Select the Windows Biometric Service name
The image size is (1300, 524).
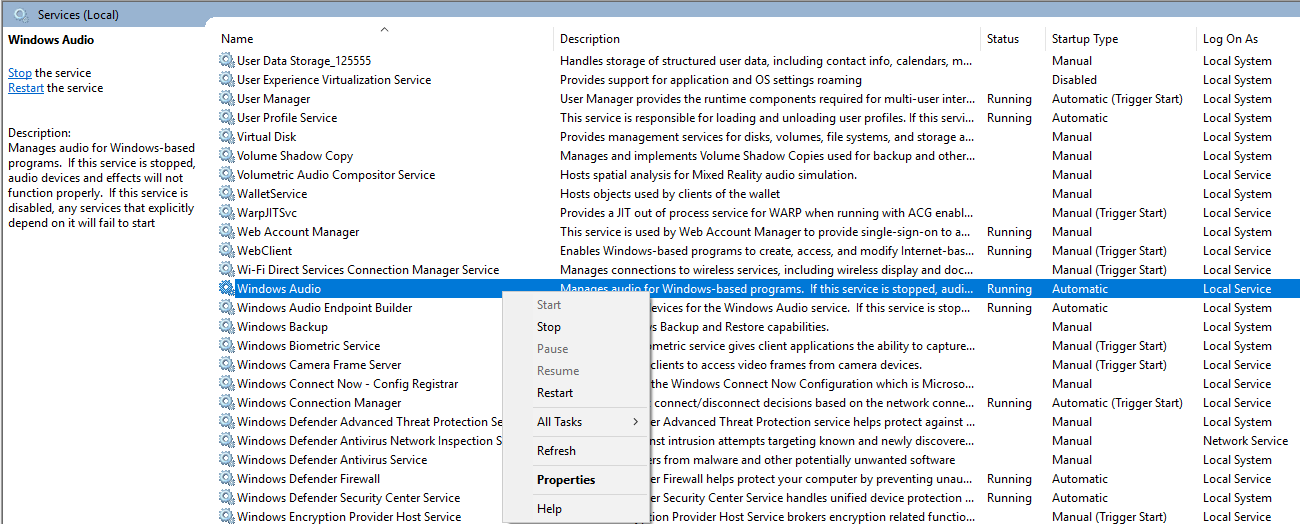[308, 346]
